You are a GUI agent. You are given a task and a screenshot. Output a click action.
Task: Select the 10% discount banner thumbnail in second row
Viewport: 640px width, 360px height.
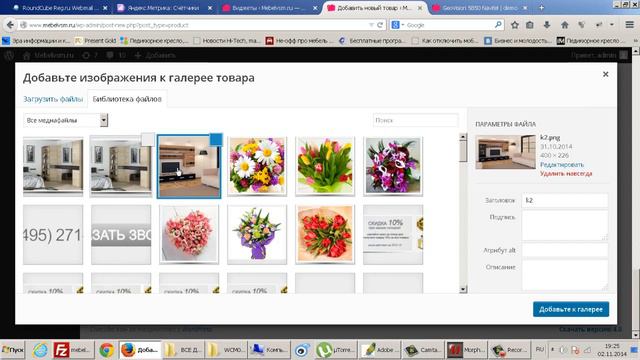click(x=393, y=234)
